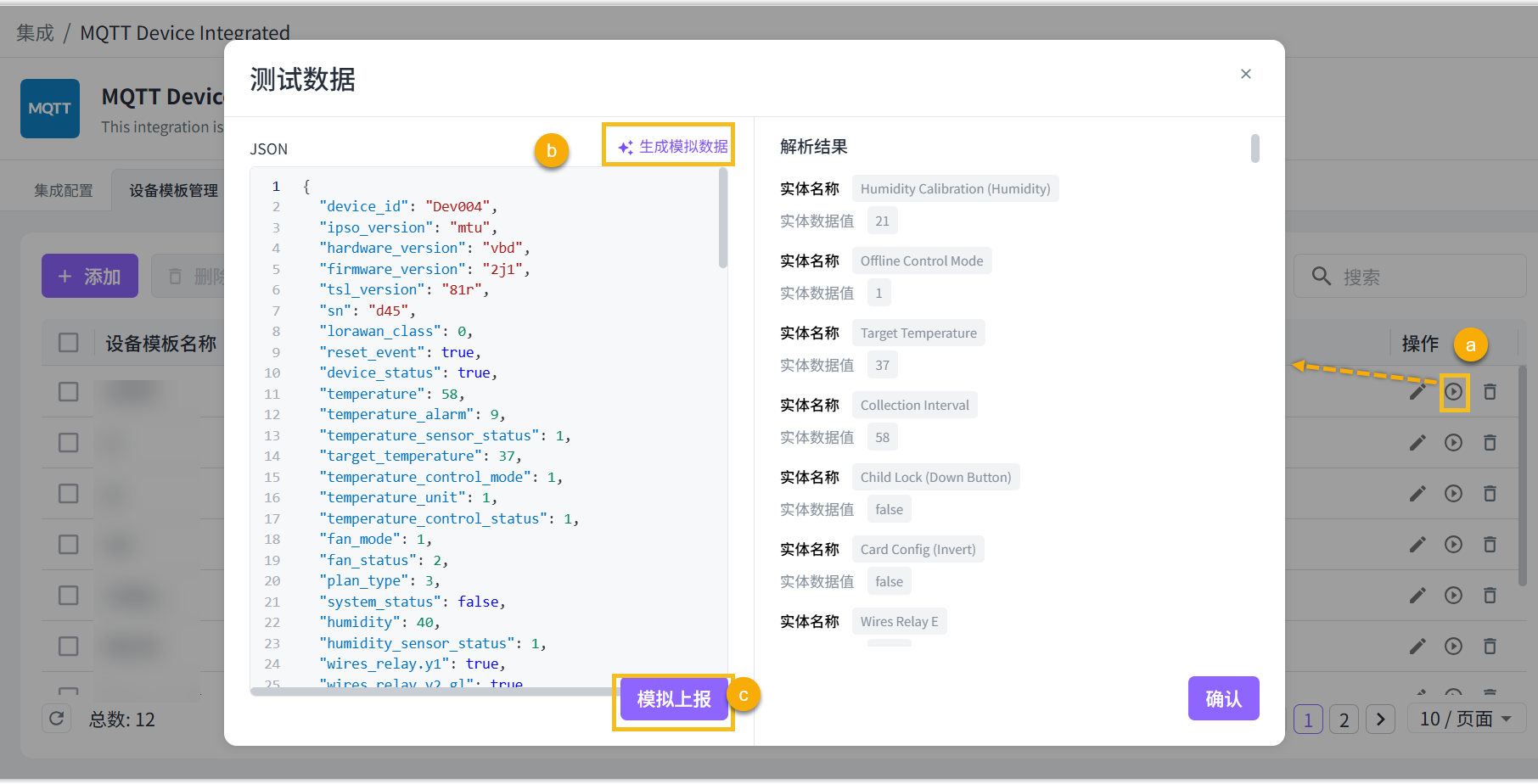The image size is (1538, 784).
Task: Check the first device template row checkbox
Action: coord(69,392)
